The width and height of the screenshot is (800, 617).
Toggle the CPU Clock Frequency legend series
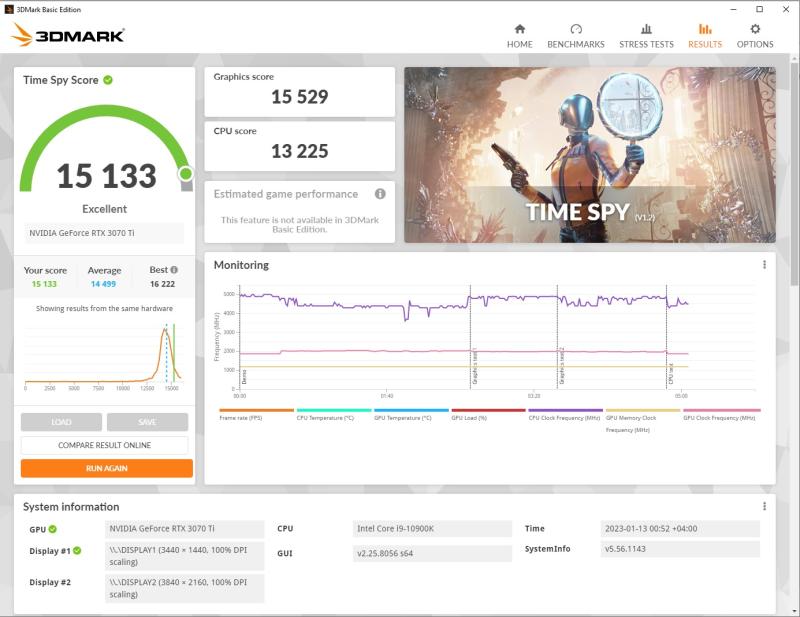tap(565, 416)
